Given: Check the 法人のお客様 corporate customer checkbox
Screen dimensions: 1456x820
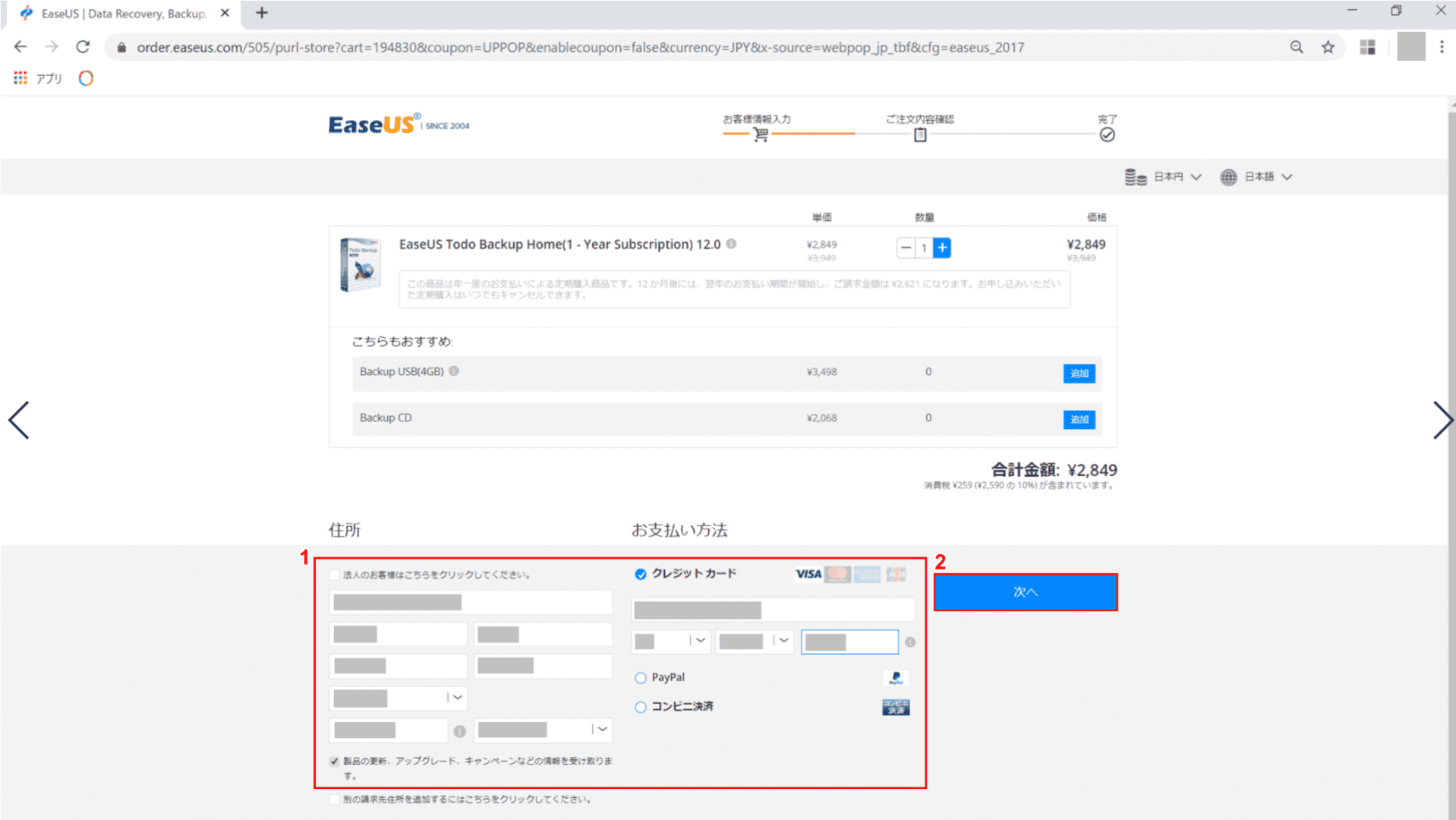Looking at the screenshot, I should 334,575.
